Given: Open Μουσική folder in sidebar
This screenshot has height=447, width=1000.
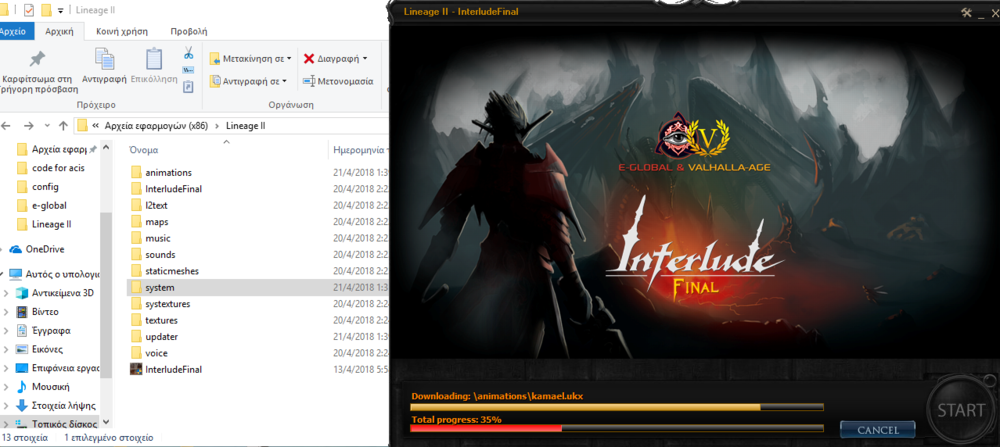Looking at the screenshot, I should [43, 386].
